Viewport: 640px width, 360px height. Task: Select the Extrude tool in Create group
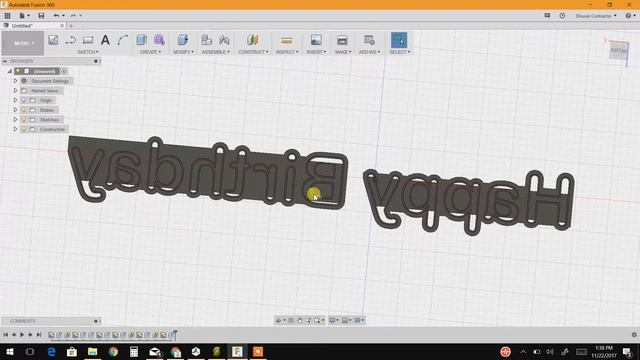(142, 40)
